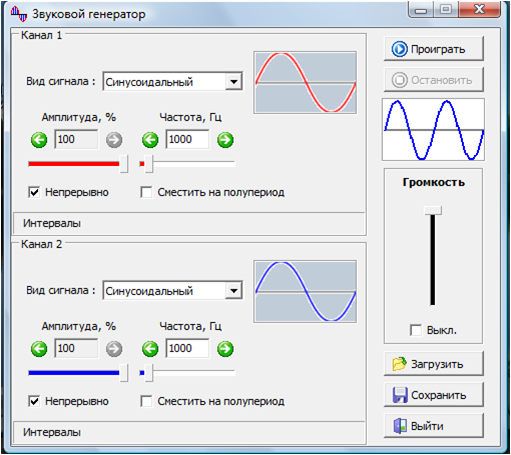Click Загрузить to load settings
This screenshot has width=511, height=455.
433,364
